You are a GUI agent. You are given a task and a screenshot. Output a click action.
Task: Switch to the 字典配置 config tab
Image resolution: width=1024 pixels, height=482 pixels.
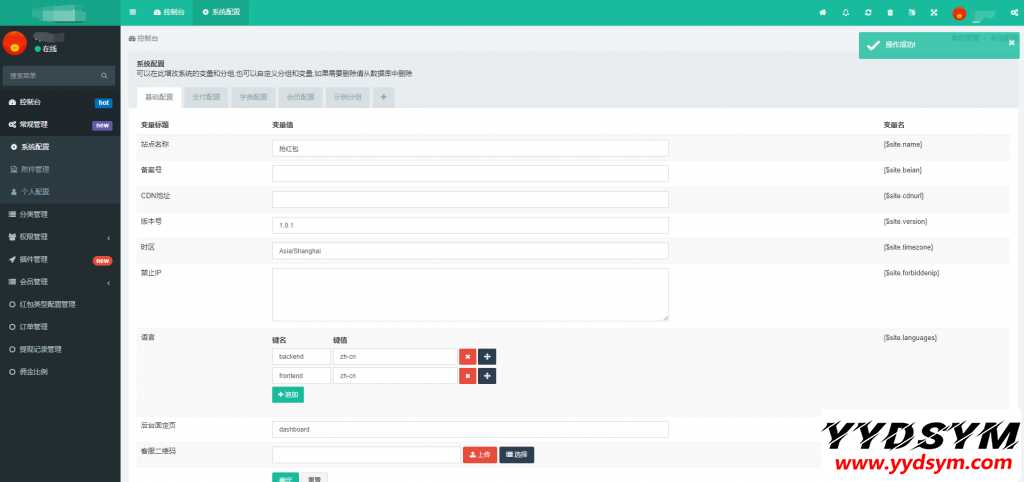(x=253, y=97)
